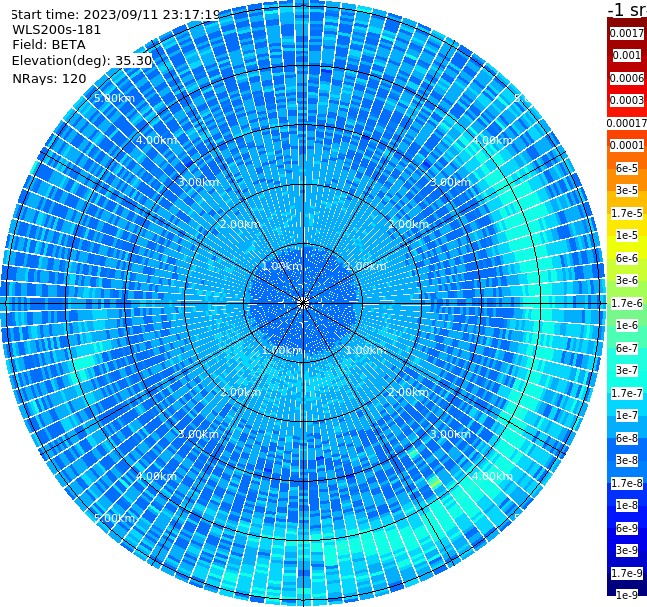Click the Start time 2023/09/11 23:17:19 text
Viewport: 647px width, 607px height.
click(x=115, y=15)
